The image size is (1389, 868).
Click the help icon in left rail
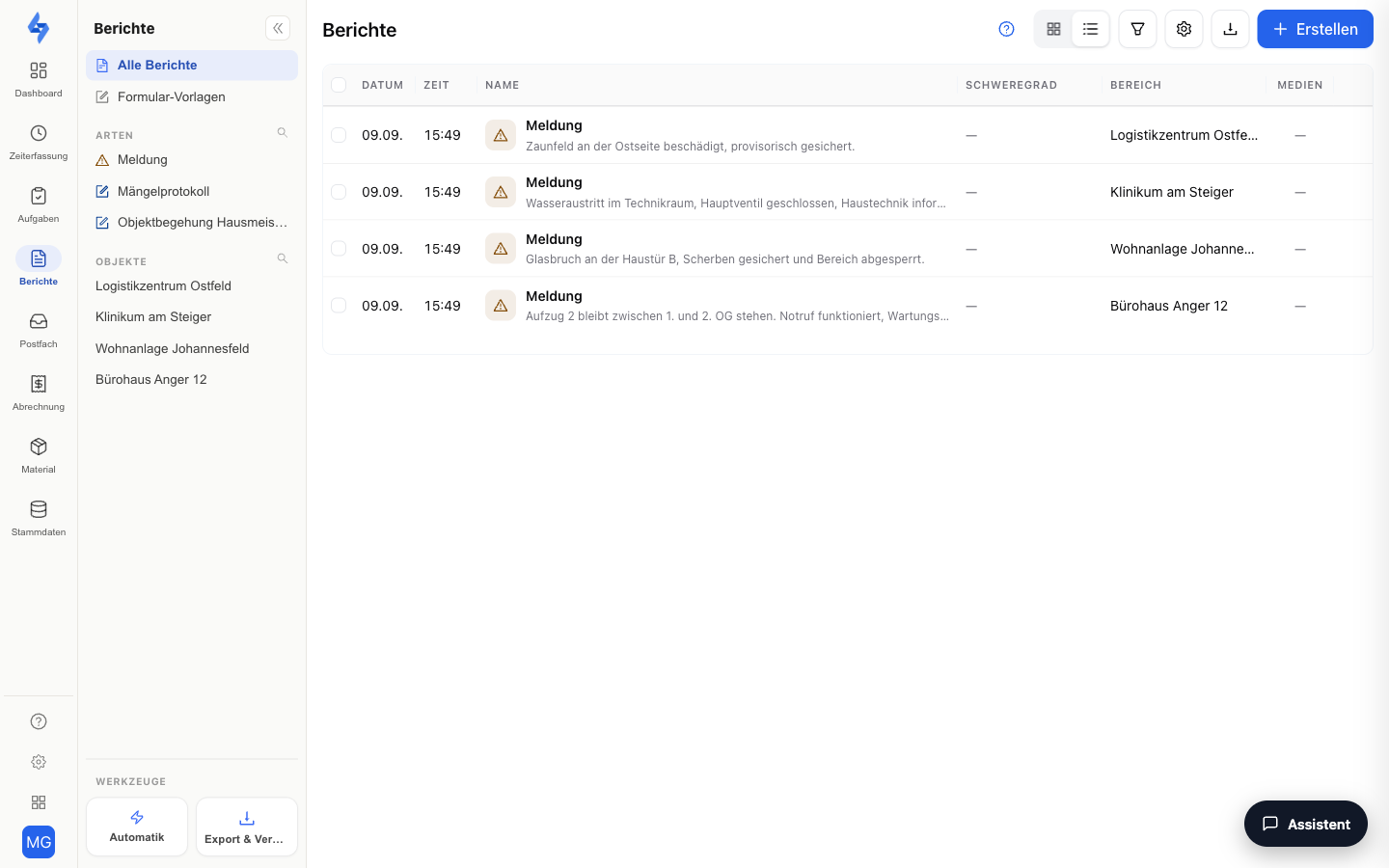click(39, 721)
